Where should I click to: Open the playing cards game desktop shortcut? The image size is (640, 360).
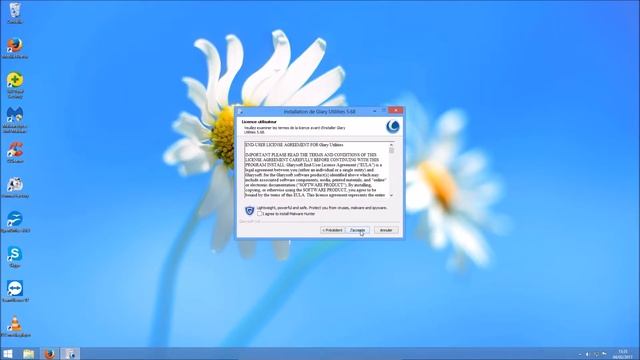click(15, 187)
